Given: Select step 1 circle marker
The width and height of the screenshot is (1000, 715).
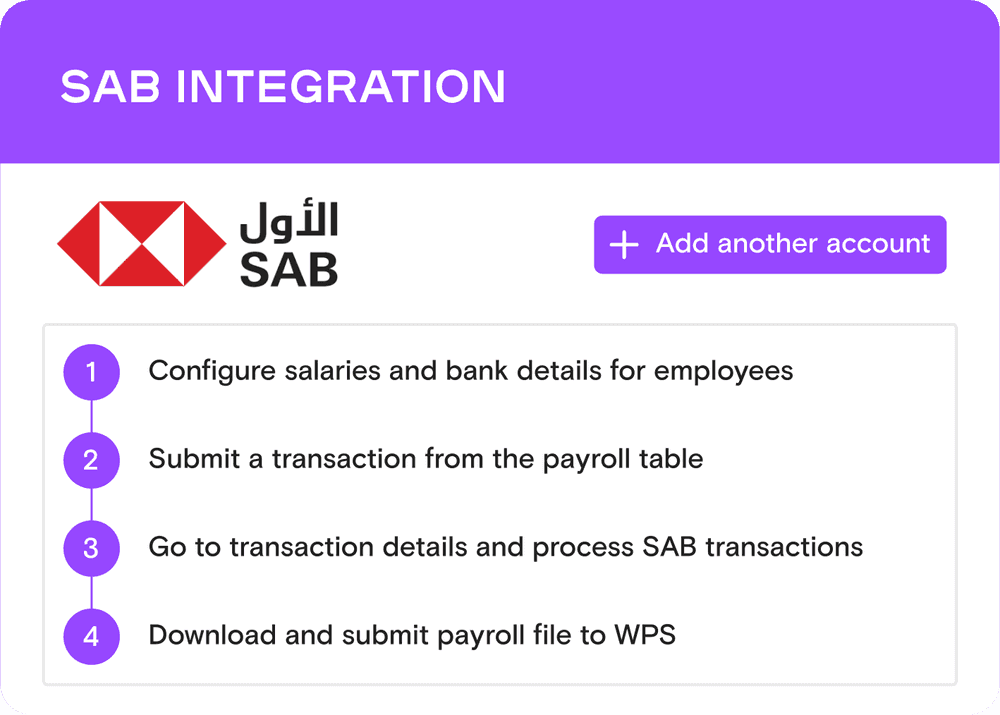Looking at the screenshot, I should [91, 373].
